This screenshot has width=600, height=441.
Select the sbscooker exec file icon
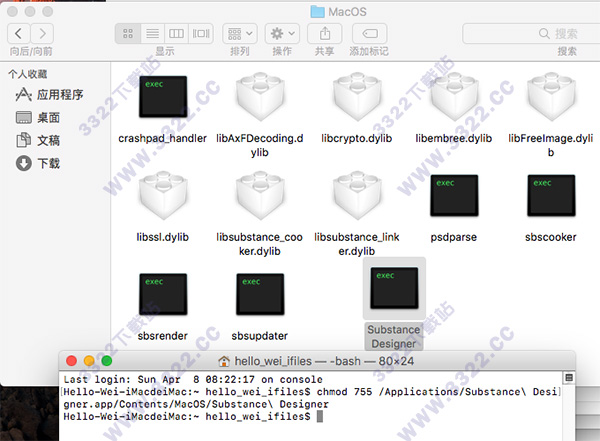click(551, 195)
